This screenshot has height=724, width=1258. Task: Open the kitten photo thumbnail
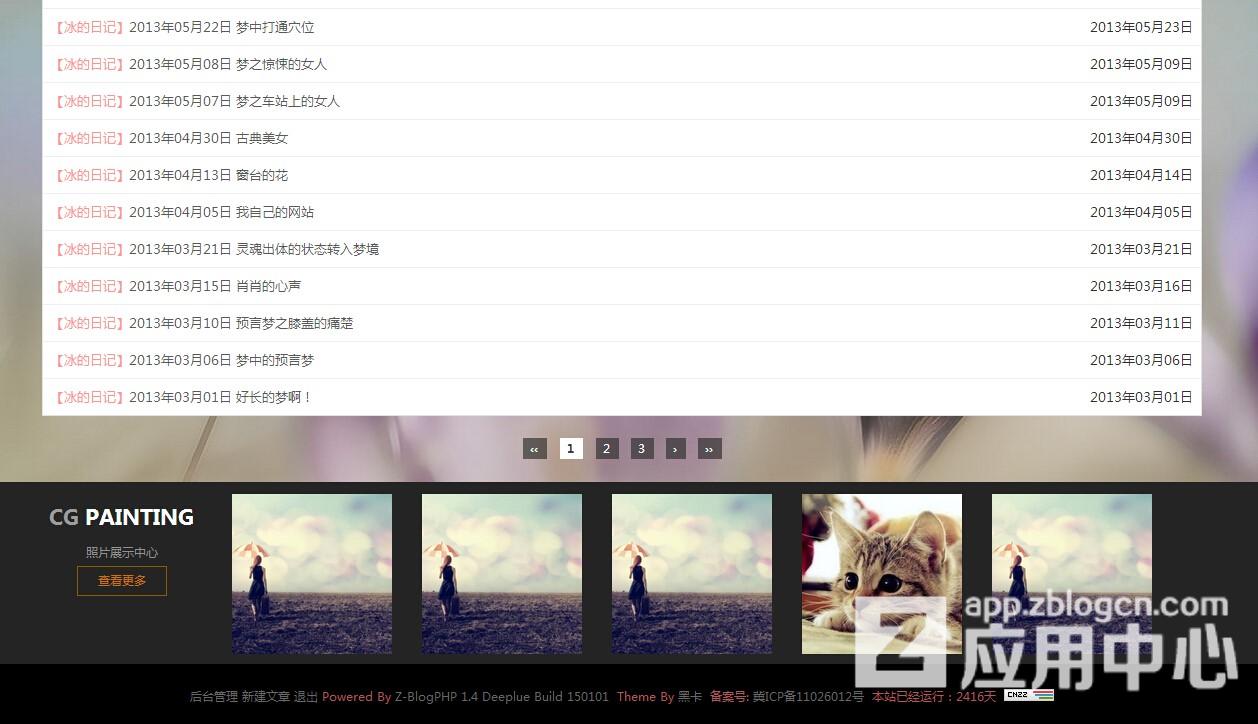881,573
